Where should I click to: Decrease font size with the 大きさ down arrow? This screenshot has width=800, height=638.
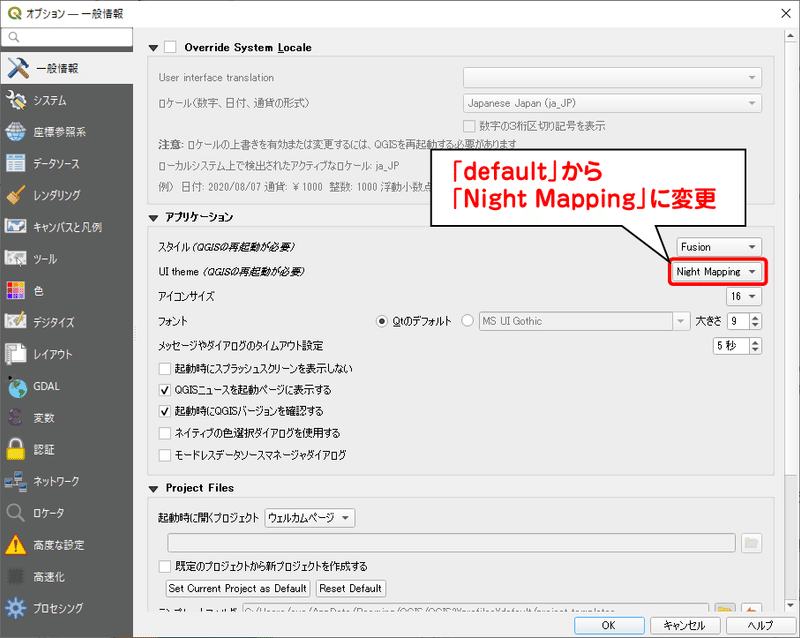click(755, 326)
